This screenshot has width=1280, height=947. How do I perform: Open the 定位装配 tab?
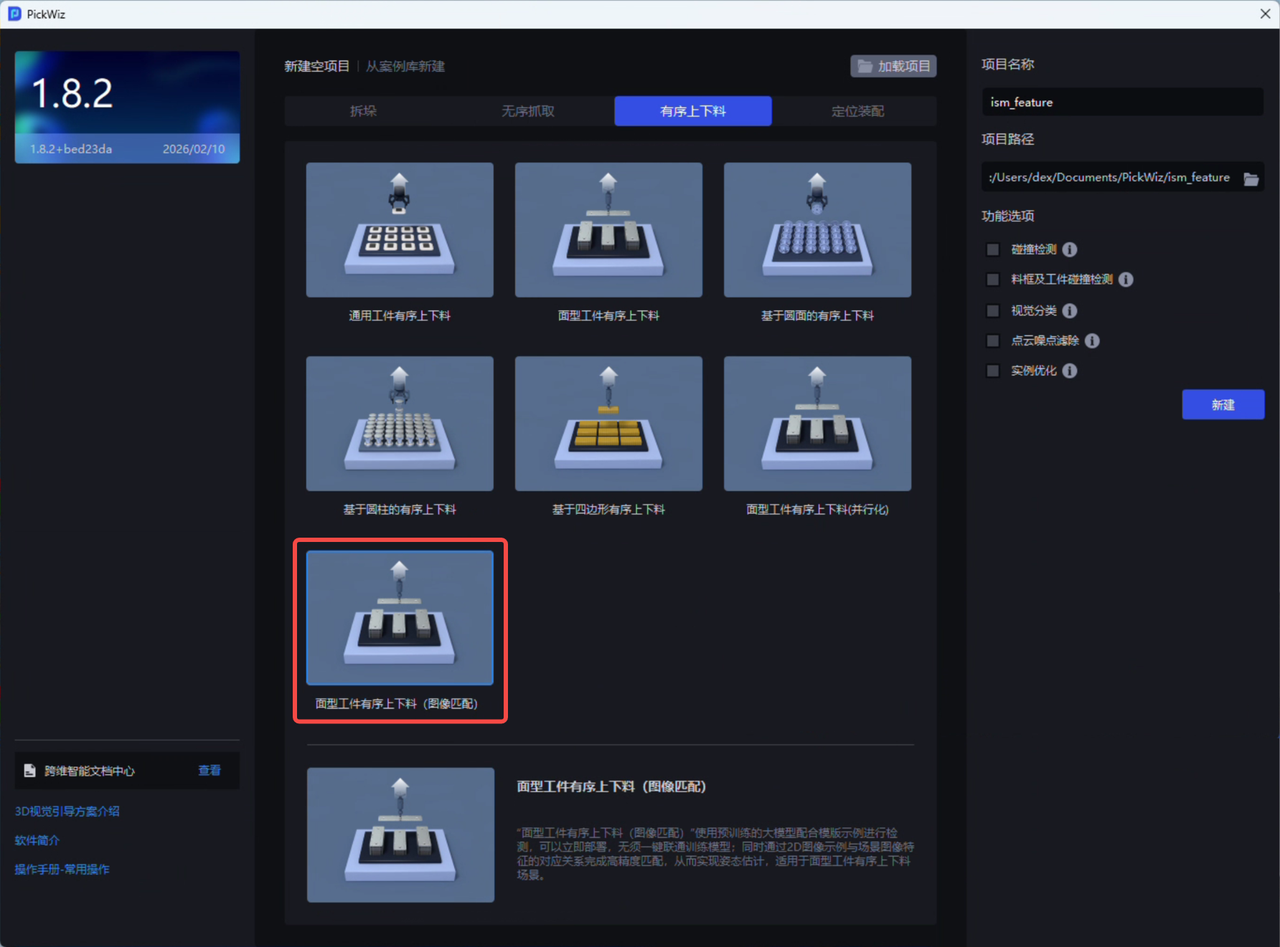point(857,111)
